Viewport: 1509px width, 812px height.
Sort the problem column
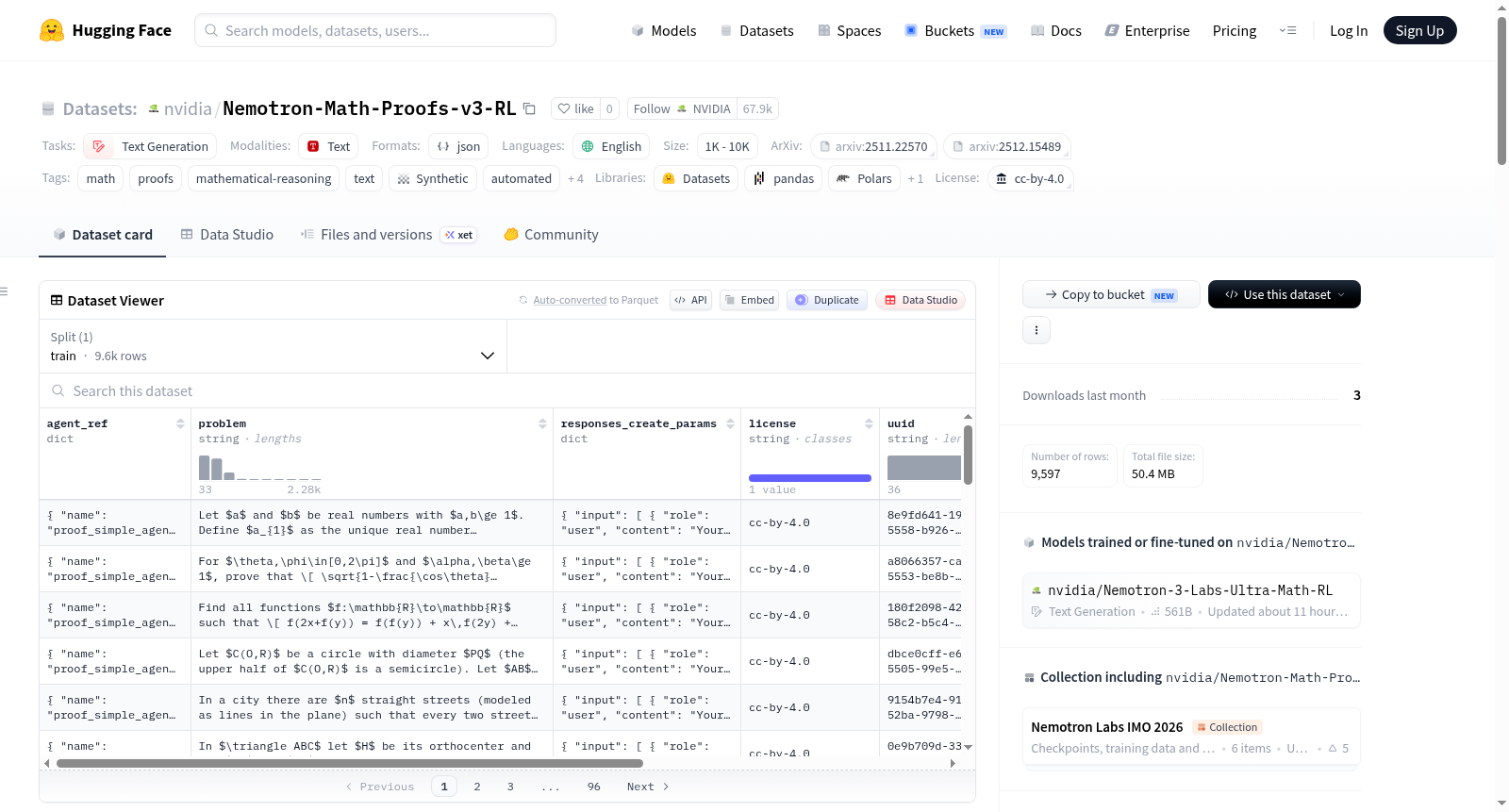tap(542, 423)
